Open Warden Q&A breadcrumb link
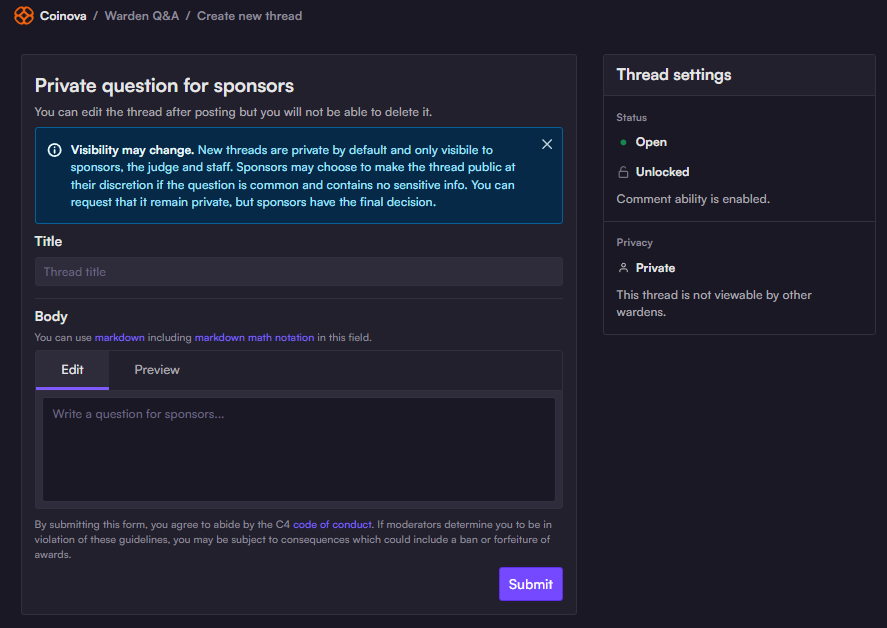This screenshot has width=887, height=628. (142, 16)
